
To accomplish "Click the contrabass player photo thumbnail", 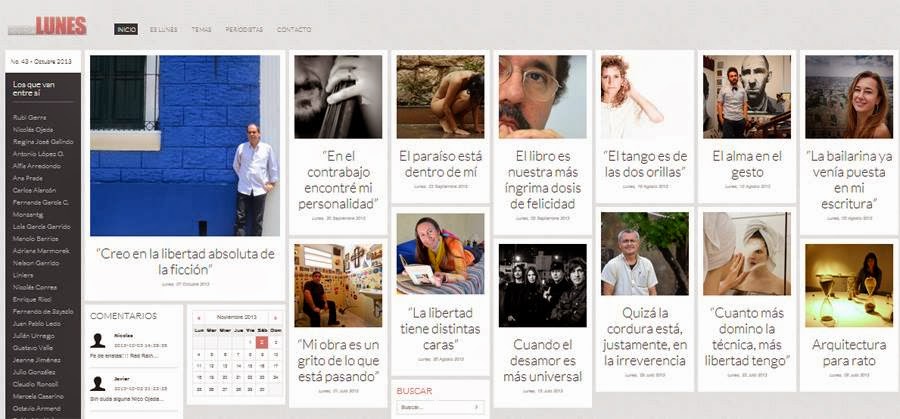I will pyautogui.click(x=338, y=97).
